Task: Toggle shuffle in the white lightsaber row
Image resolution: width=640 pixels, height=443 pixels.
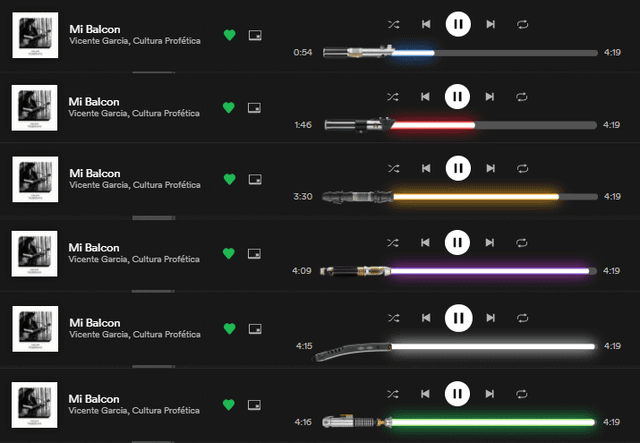Action: (393, 318)
